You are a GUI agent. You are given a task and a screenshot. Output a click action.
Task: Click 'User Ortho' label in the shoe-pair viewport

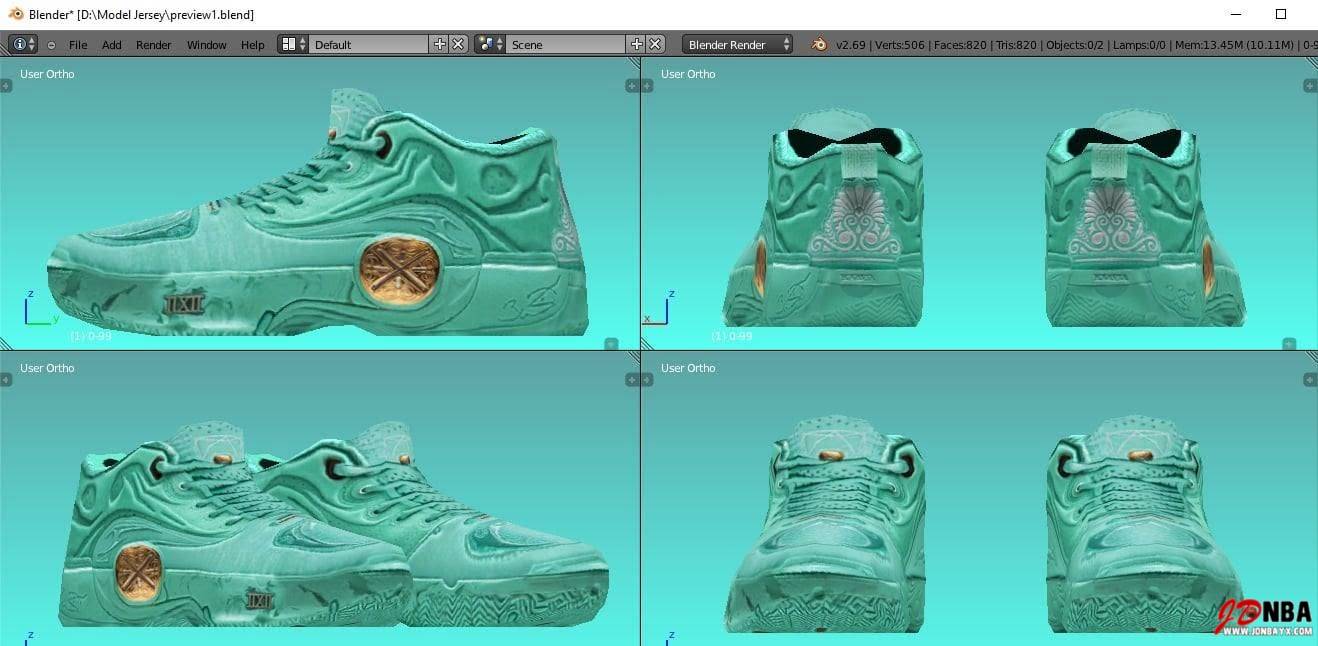[47, 368]
